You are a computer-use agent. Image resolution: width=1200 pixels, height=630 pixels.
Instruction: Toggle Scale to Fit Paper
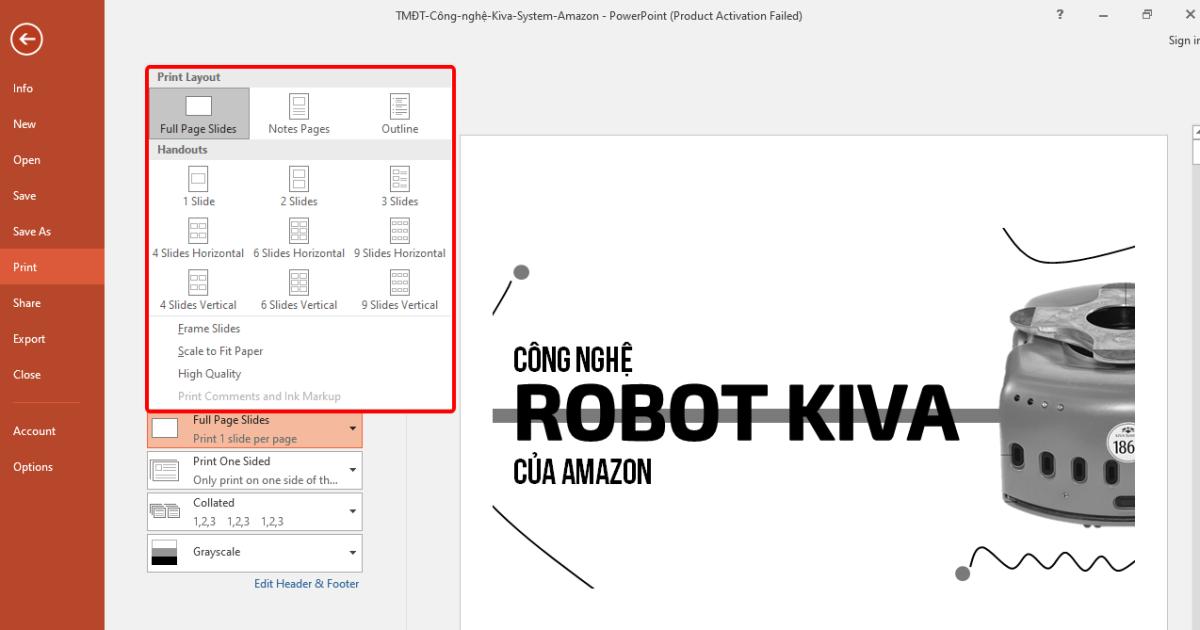220,351
